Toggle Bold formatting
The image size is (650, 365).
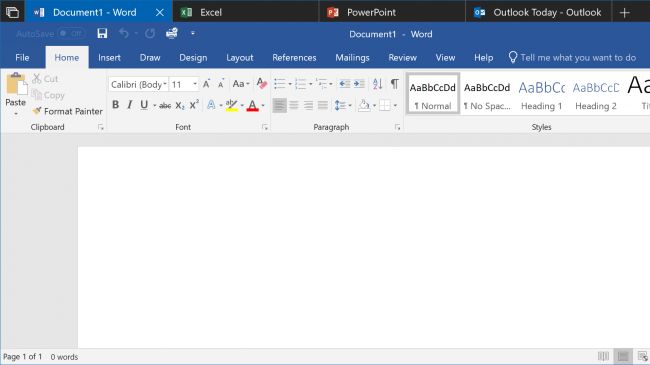116,105
